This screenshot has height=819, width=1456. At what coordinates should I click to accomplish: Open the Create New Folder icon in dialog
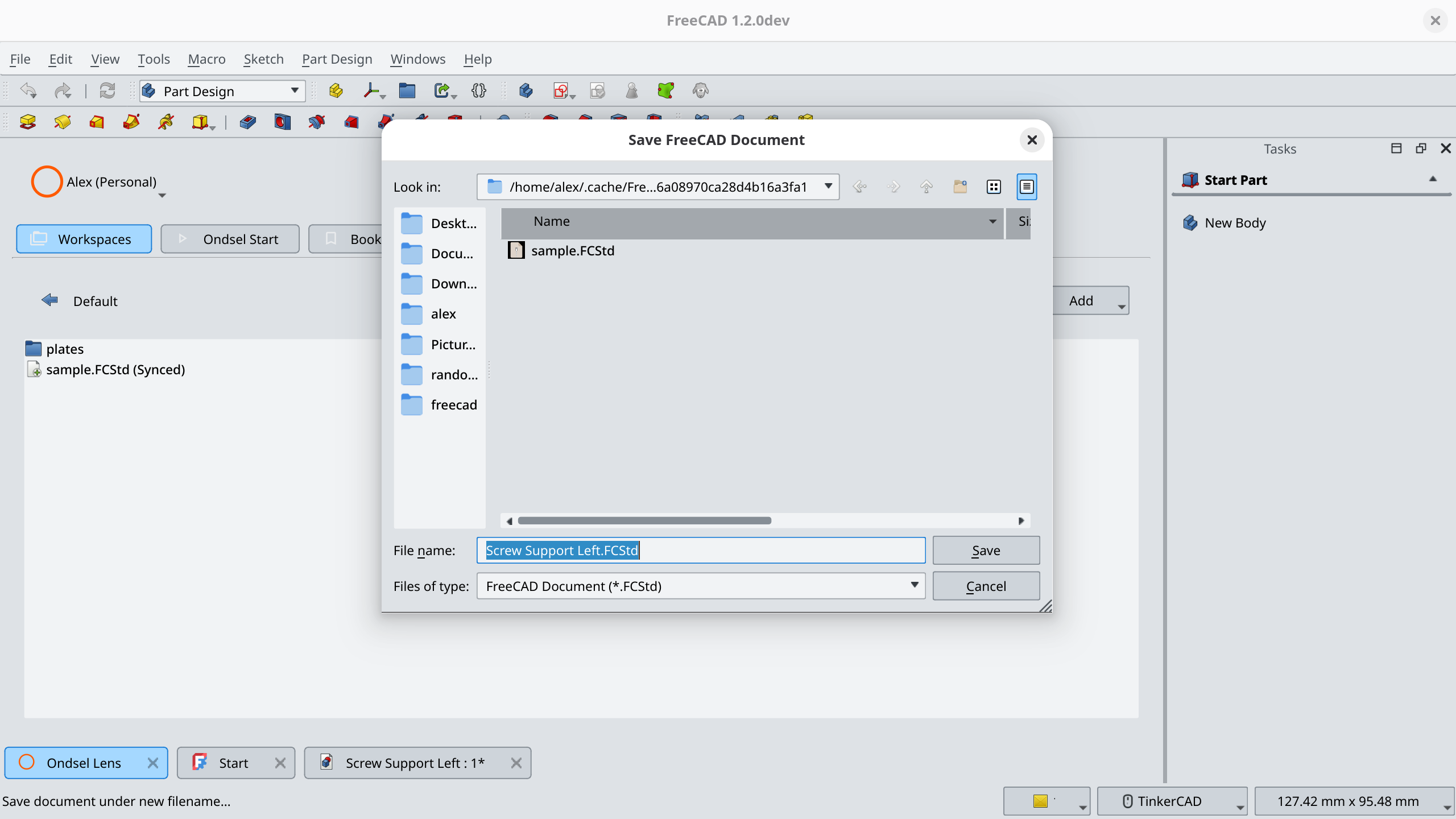coord(960,187)
